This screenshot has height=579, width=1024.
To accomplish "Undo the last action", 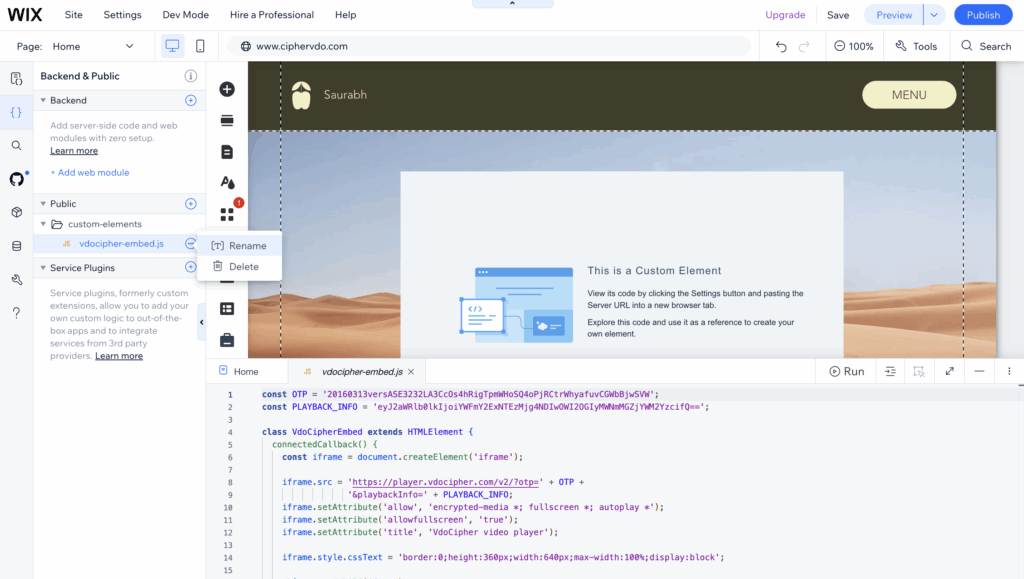I will [781, 46].
